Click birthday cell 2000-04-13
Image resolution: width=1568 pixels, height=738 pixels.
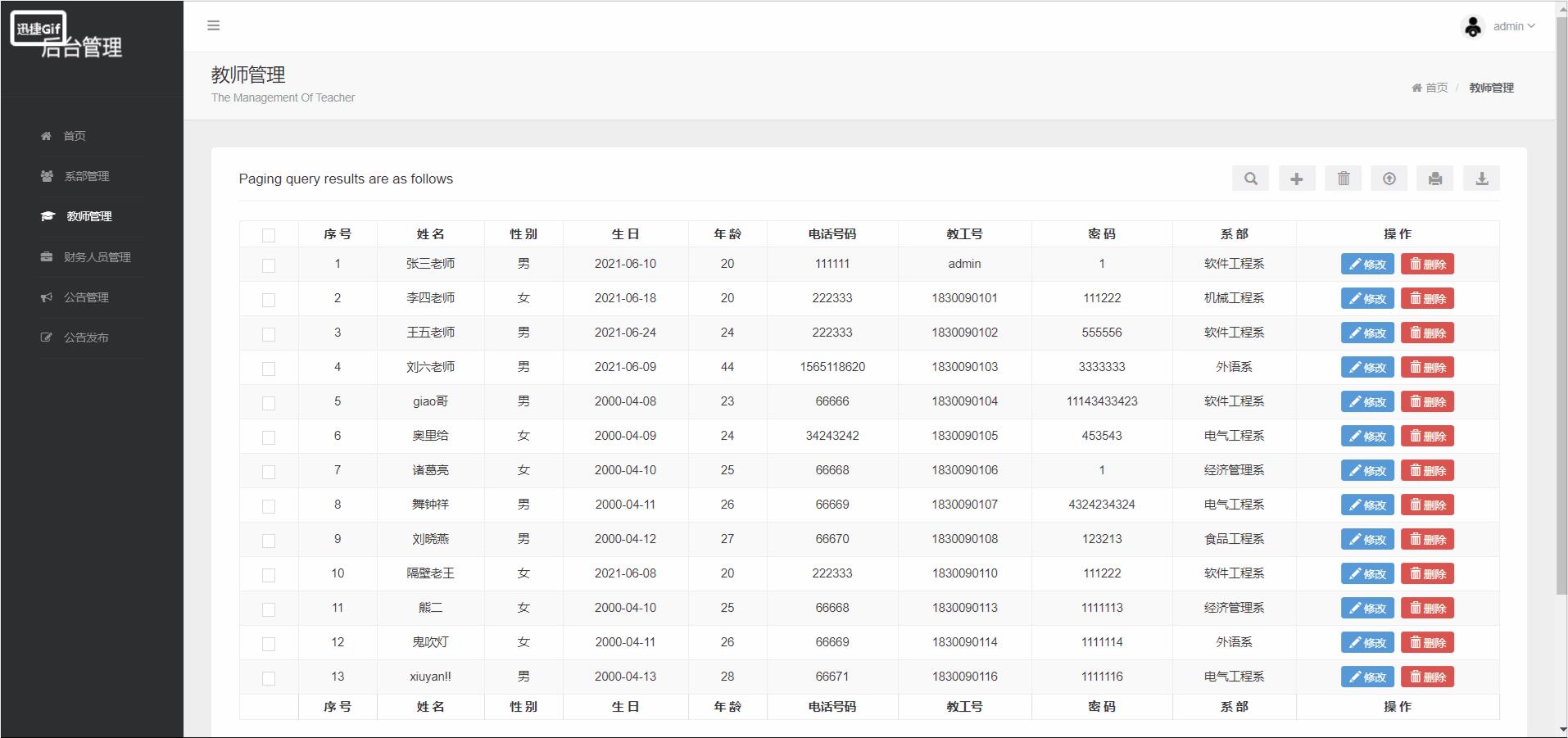tap(625, 677)
